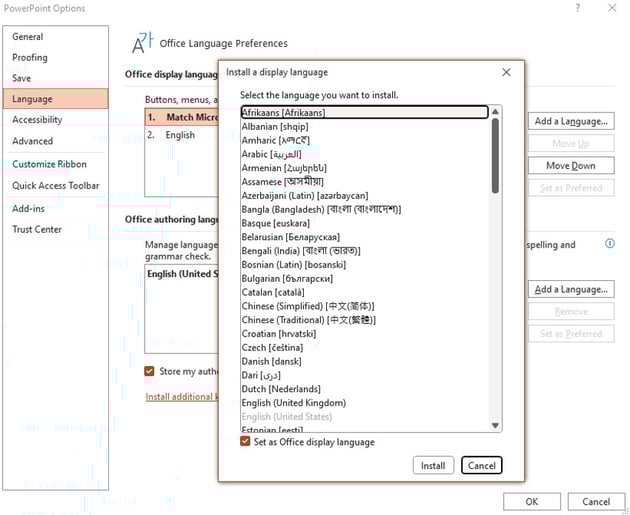The width and height of the screenshot is (630, 515).
Task: Click the Move Down button
Action: pos(570,166)
